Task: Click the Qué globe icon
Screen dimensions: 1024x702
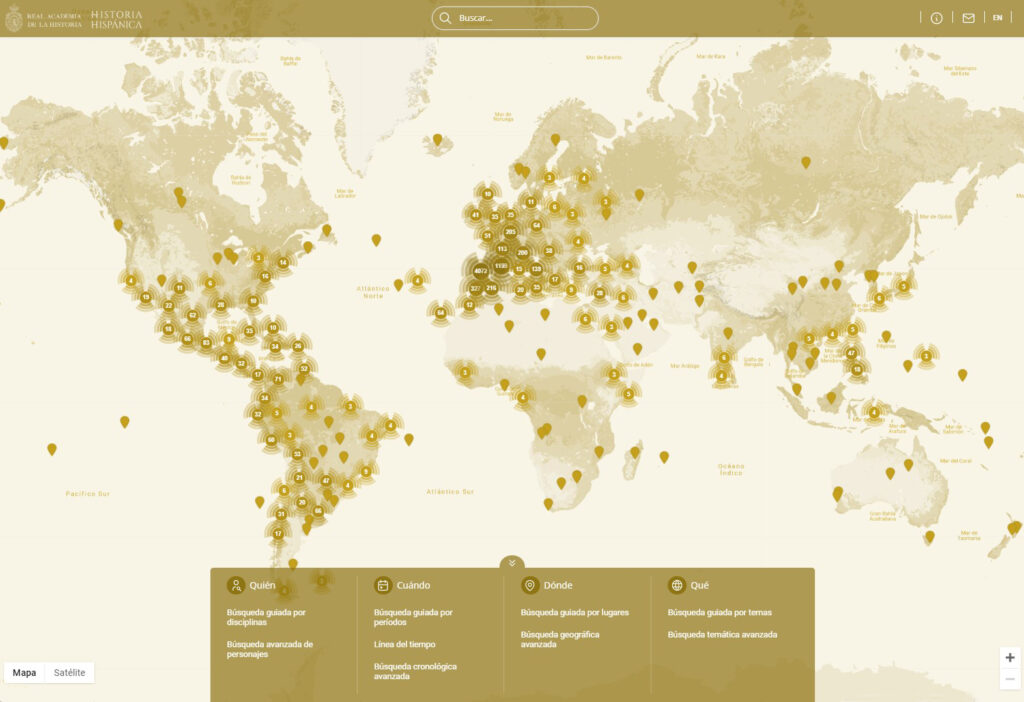Action: point(677,585)
